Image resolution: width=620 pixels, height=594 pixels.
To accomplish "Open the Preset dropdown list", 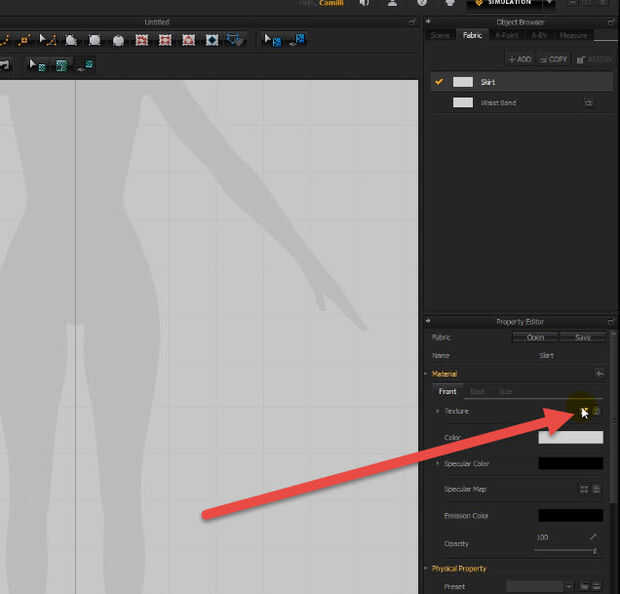I will [569, 586].
